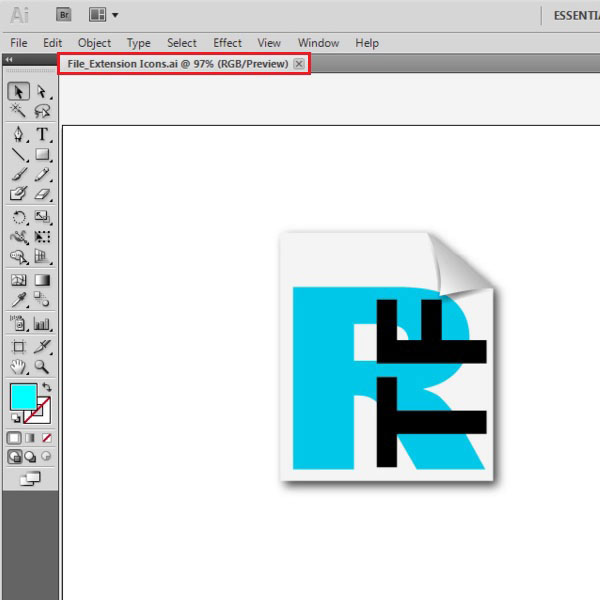Select the Hand tool
The image size is (600, 600).
18,367
